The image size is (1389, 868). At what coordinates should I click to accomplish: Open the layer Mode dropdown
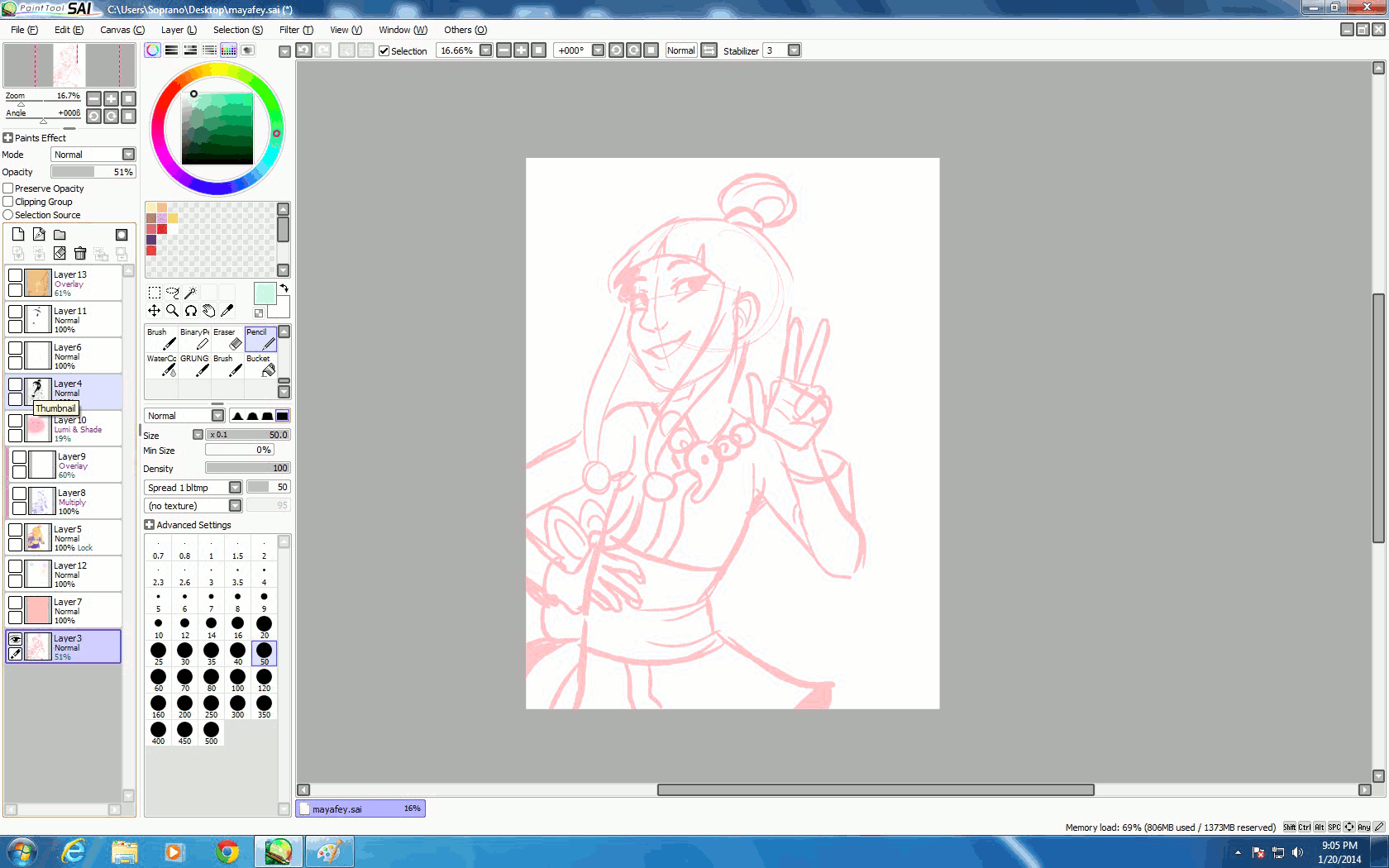128,155
